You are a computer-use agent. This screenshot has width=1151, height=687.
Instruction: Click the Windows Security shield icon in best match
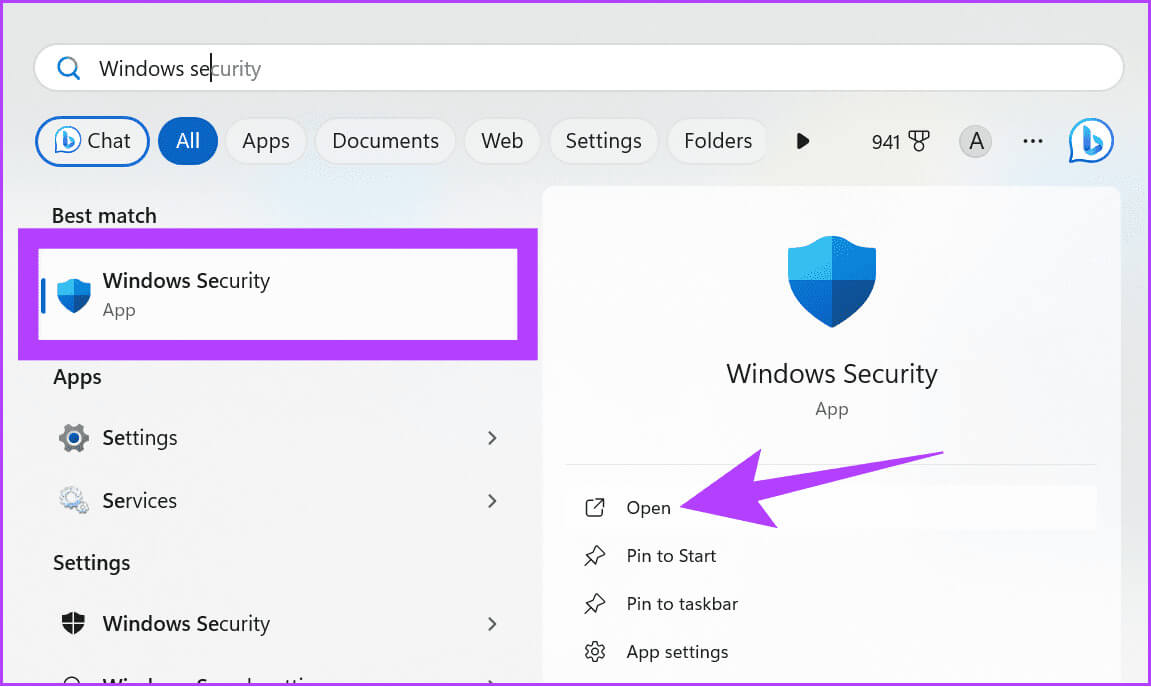74,295
